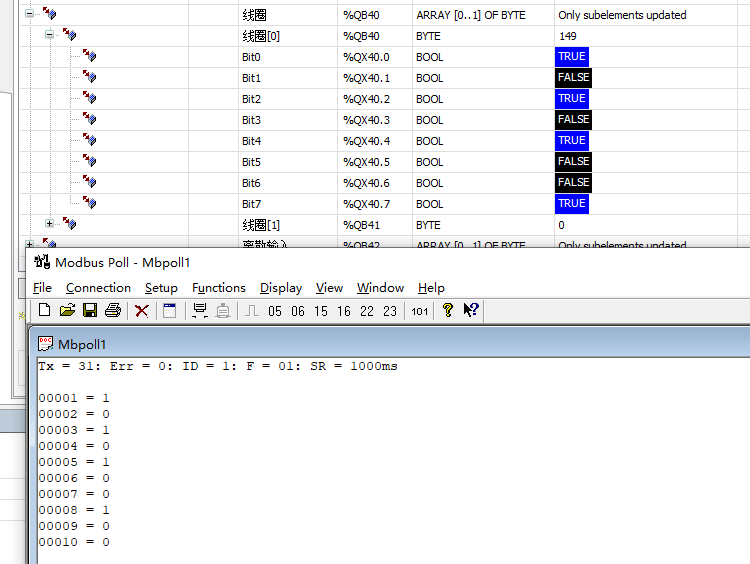Click the Tx Err status line
750x564 pixels.
218,366
